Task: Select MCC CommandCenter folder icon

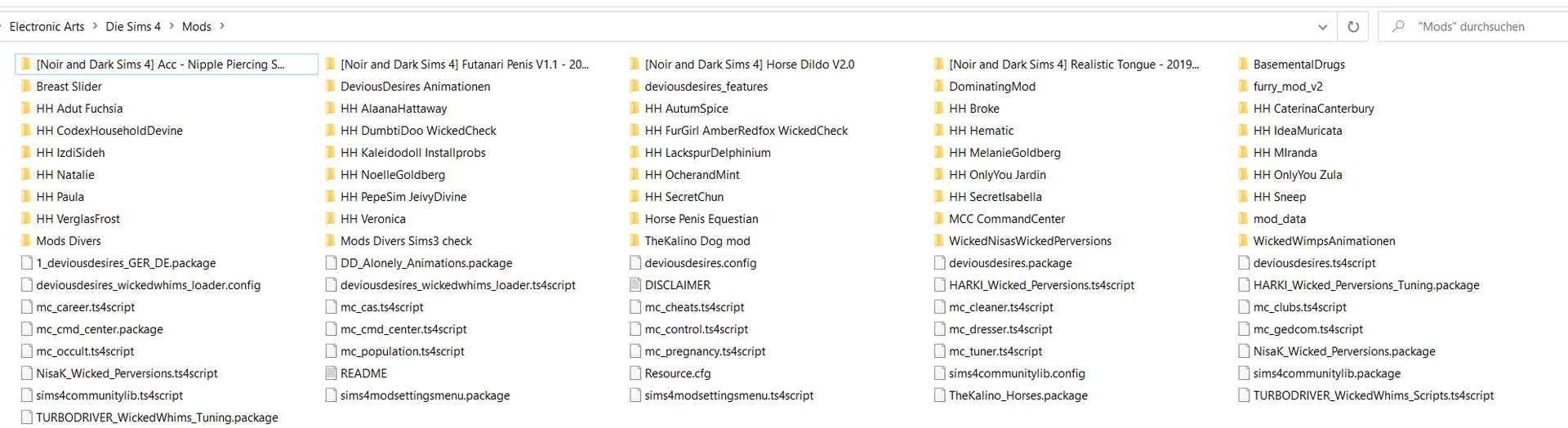Action: [x=939, y=219]
